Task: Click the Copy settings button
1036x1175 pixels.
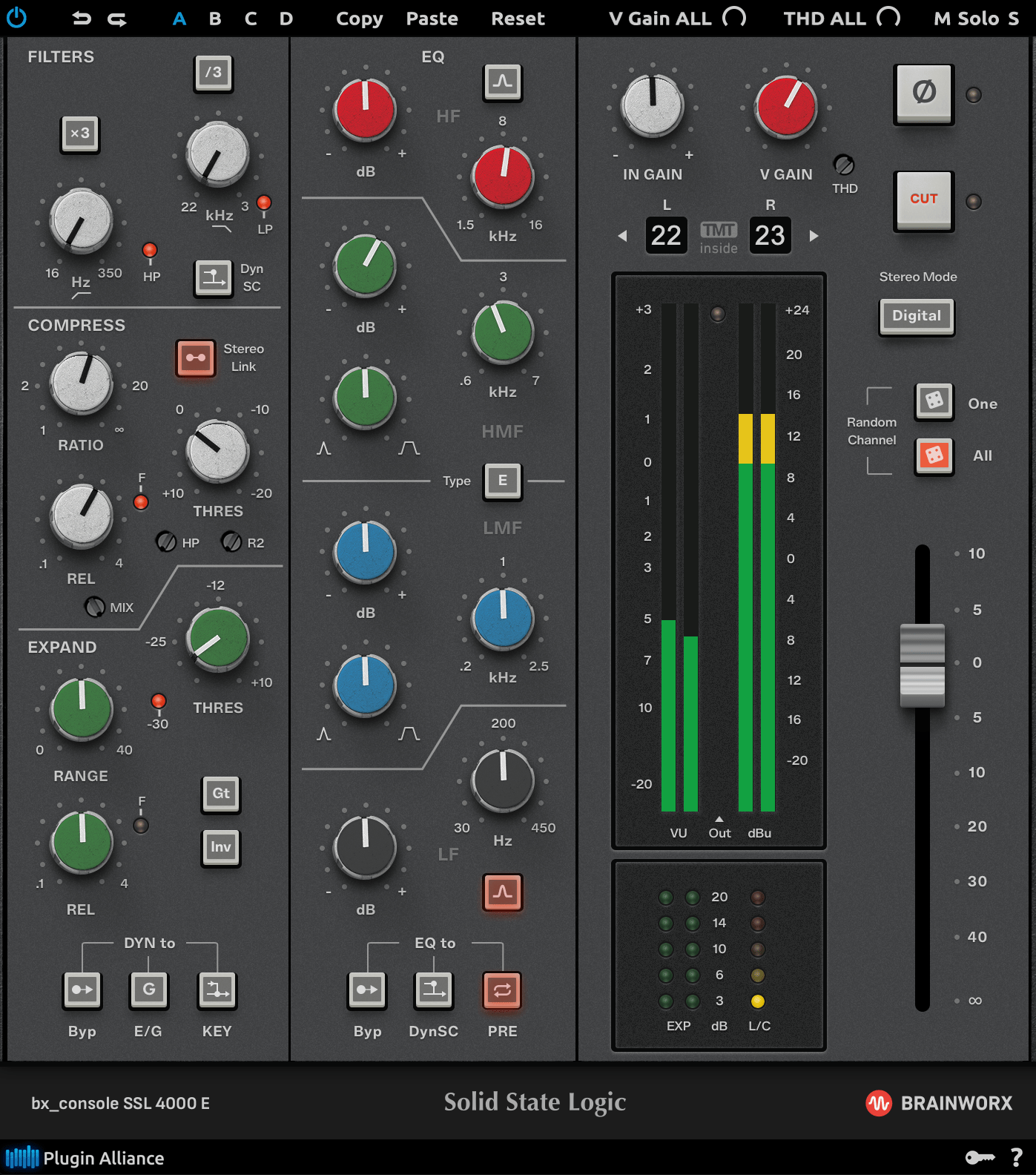Action: coord(360,19)
